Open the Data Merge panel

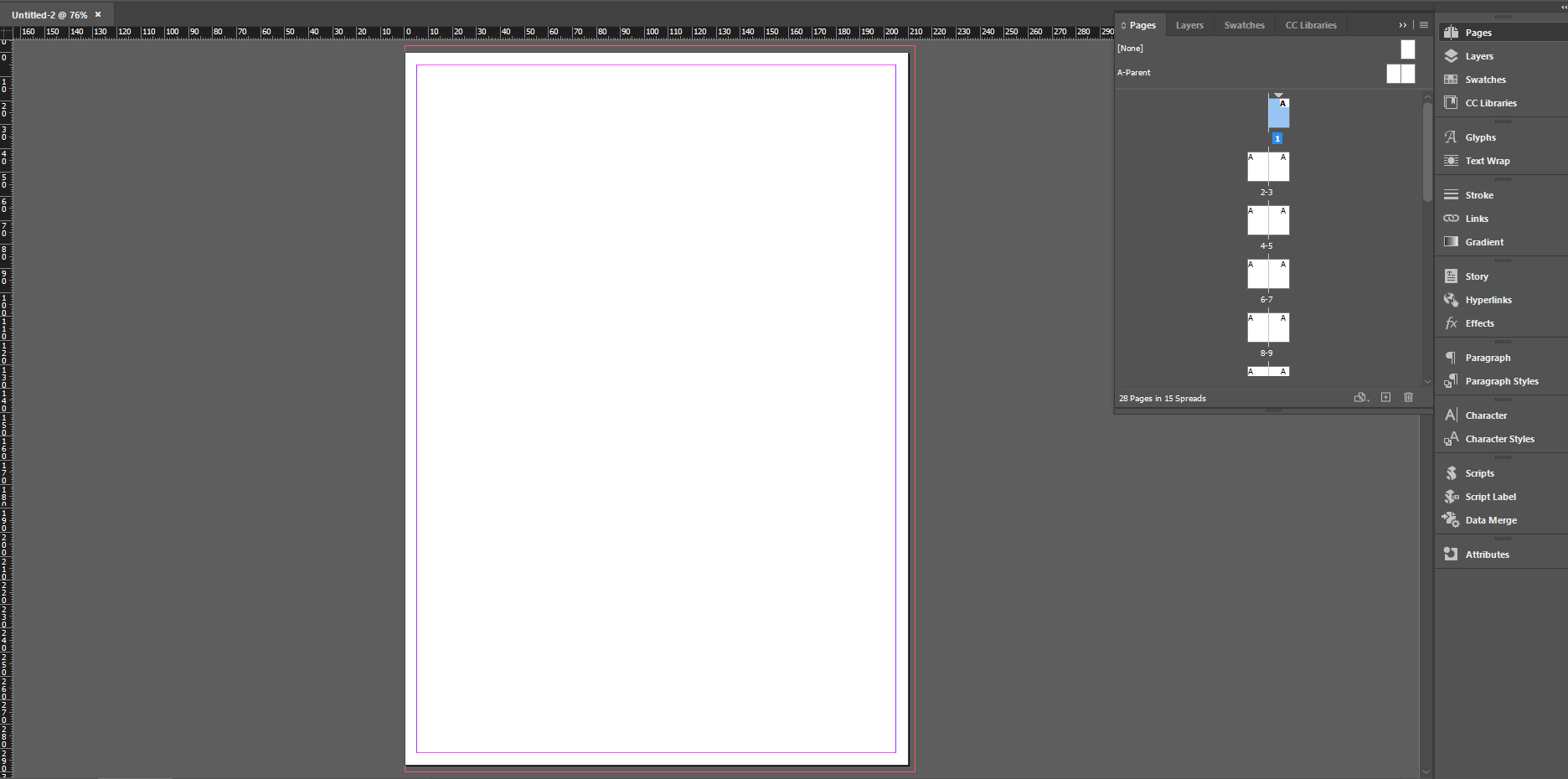pos(1490,520)
